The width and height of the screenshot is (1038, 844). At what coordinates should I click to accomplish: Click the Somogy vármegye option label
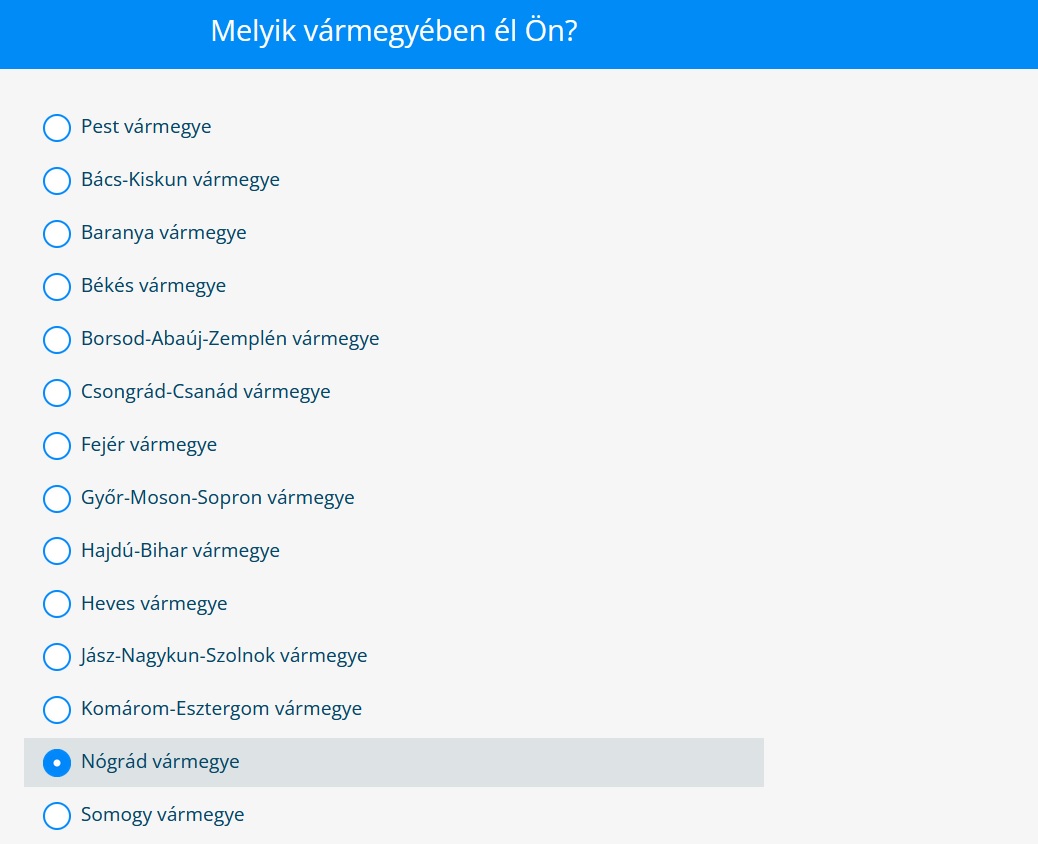(x=162, y=815)
